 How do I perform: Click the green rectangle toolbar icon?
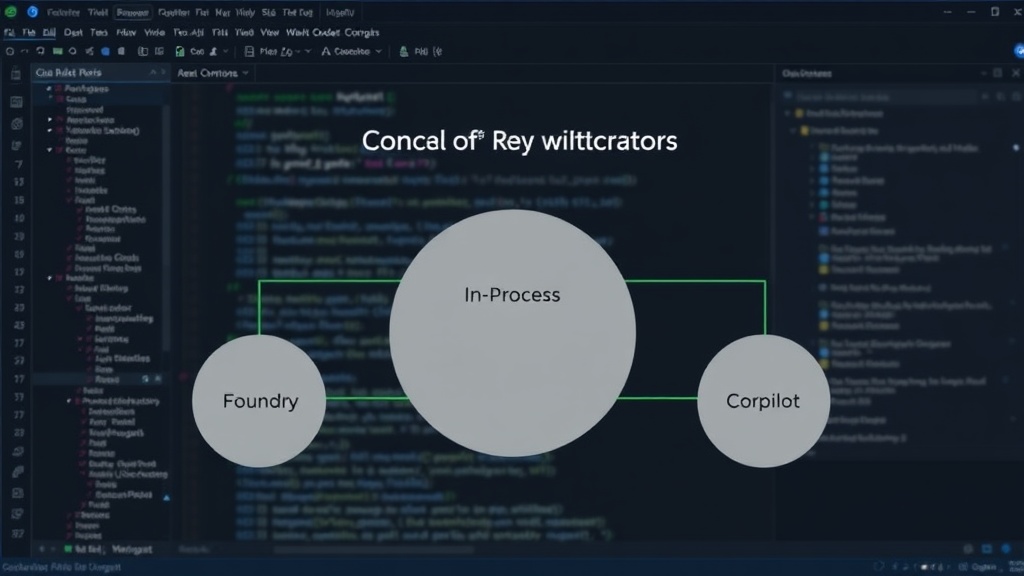[x=57, y=51]
